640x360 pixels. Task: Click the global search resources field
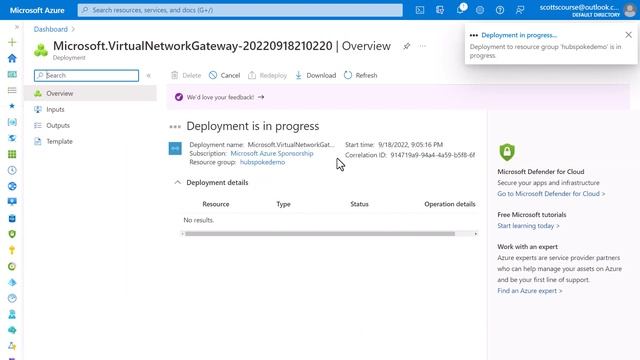point(240,10)
